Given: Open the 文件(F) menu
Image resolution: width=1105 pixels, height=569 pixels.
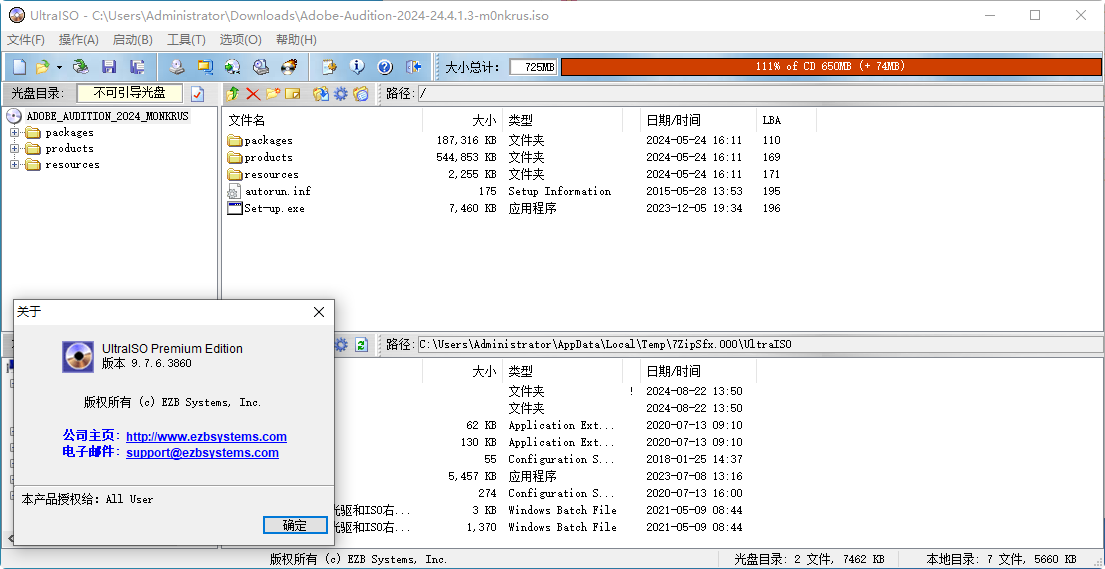Looking at the screenshot, I should [25, 39].
